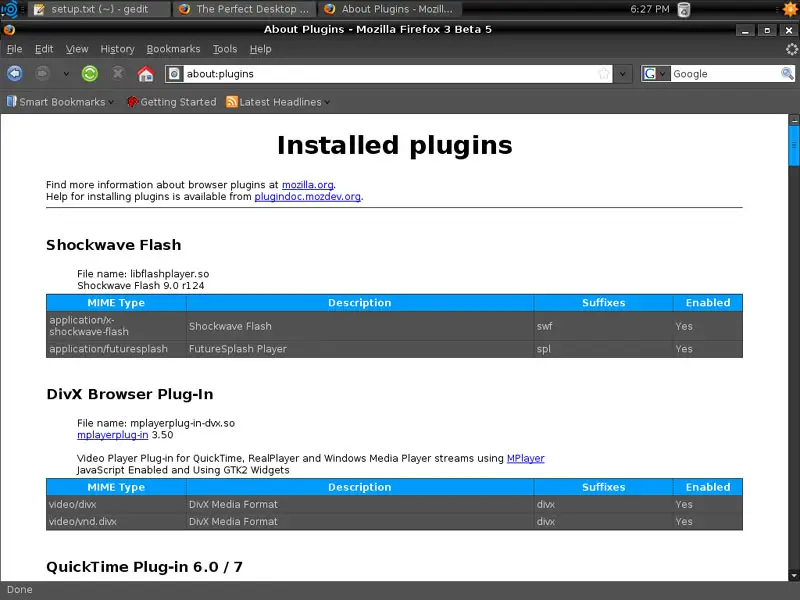Click the spl suffix cell
This screenshot has width=800, height=600.
pyautogui.click(x=603, y=349)
